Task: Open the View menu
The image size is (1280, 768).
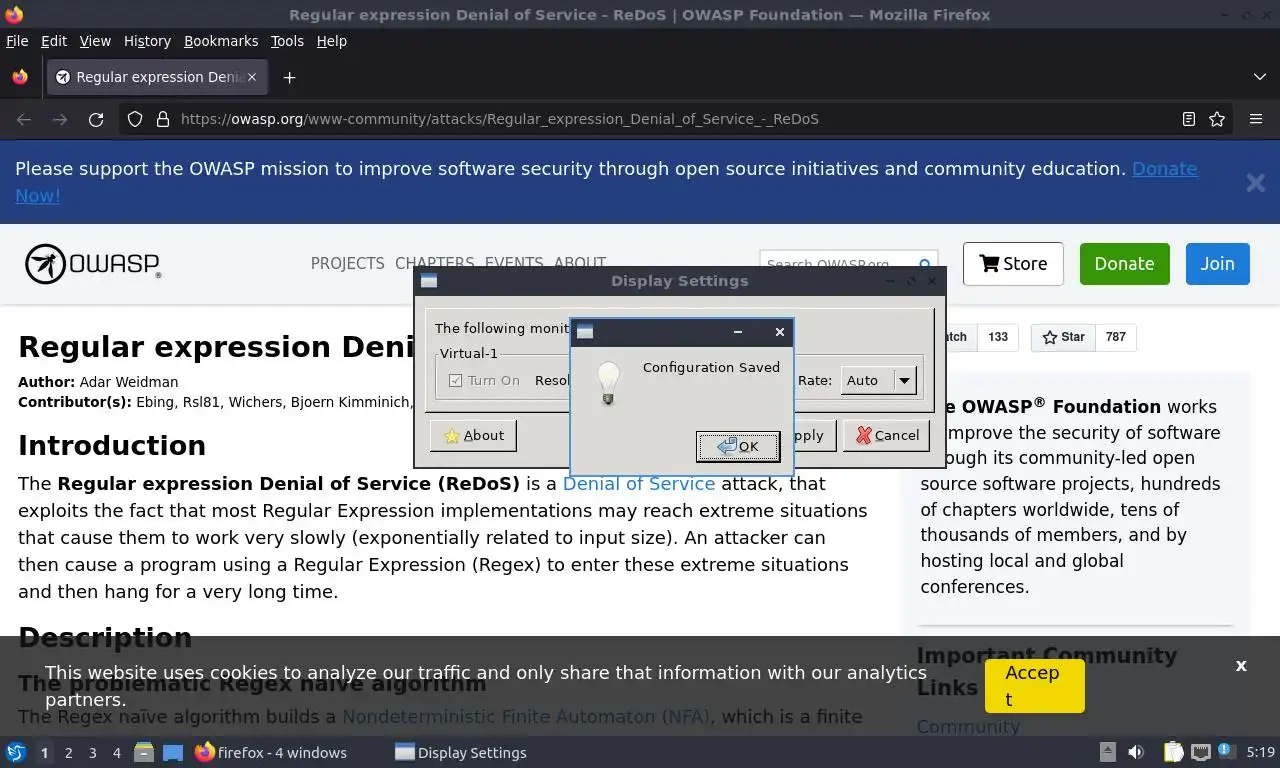Action: pos(95,41)
